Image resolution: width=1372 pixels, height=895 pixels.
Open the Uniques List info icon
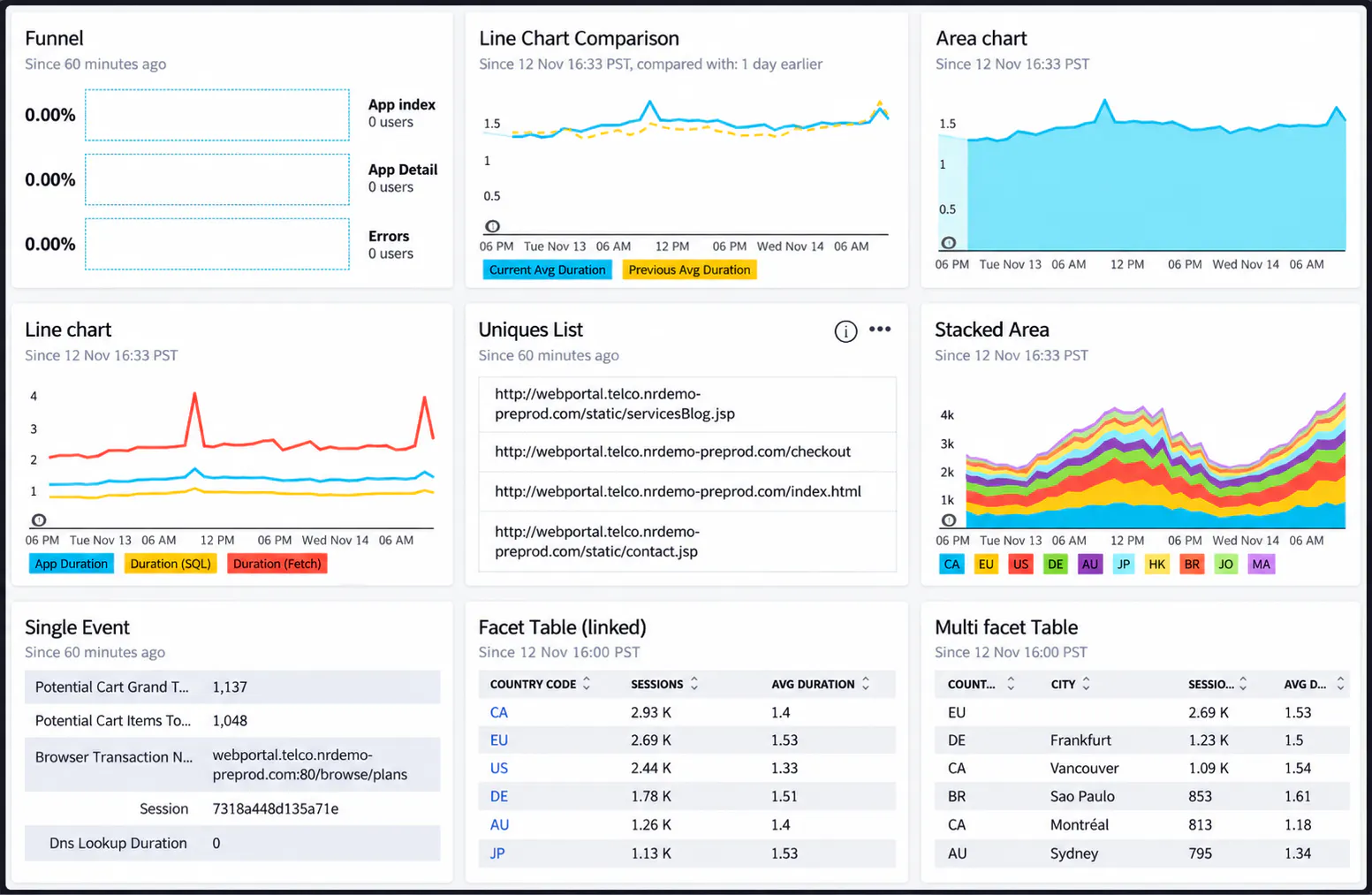845,331
